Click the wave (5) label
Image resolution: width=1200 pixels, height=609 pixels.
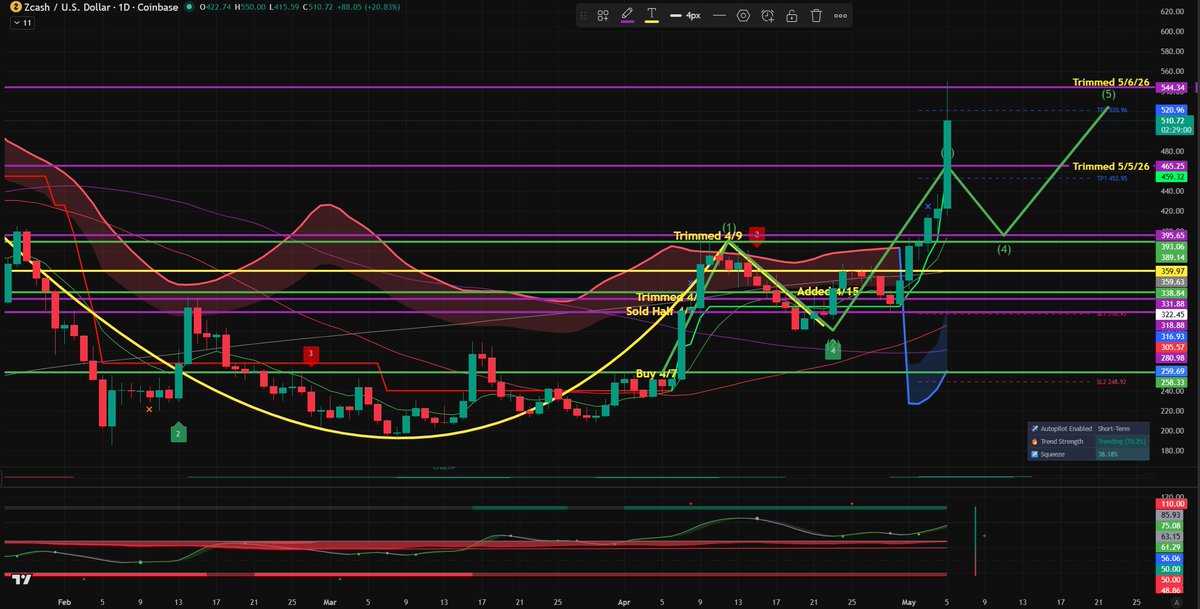(x=1109, y=93)
